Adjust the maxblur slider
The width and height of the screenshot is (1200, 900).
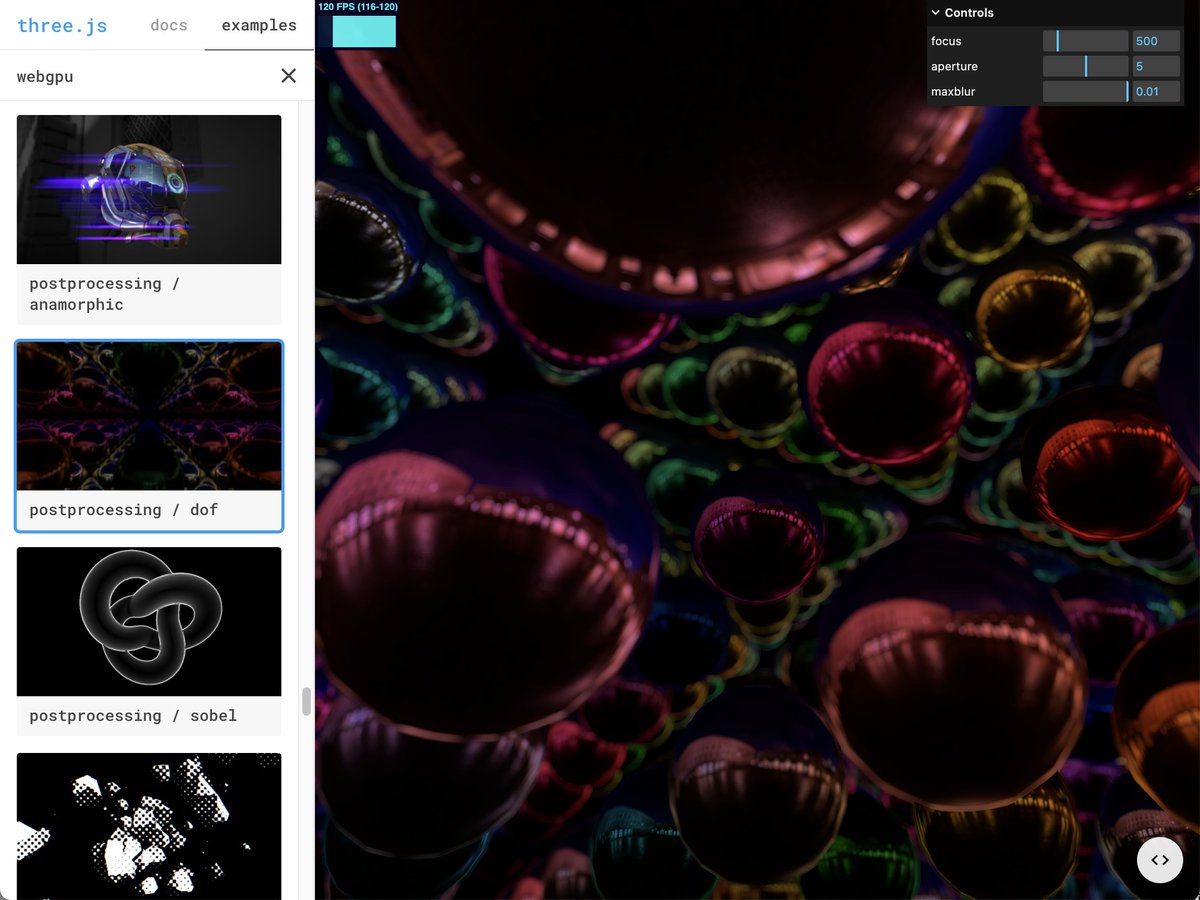(x=1085, y=91)
